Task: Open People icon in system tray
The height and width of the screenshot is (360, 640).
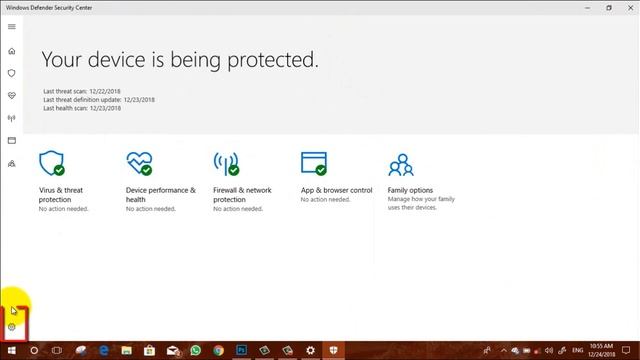Action: 487,351
